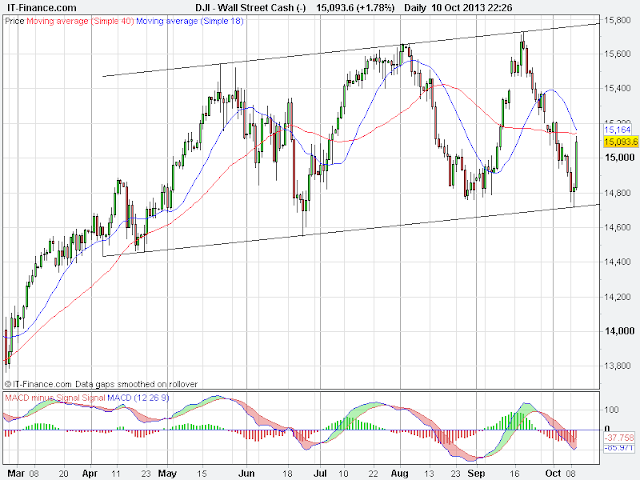Click the 'Jun' month label on the time axis
The image size is (640, 480).
247,473
